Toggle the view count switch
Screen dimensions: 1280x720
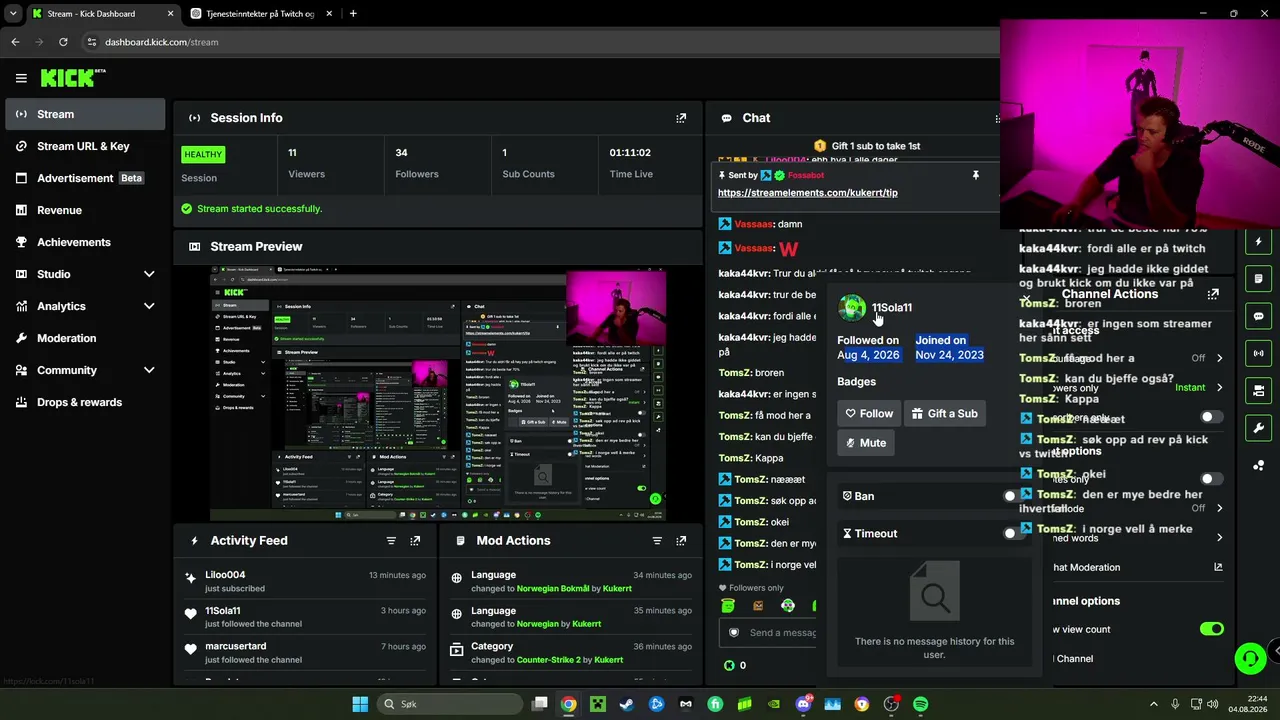pos(1212,629)
